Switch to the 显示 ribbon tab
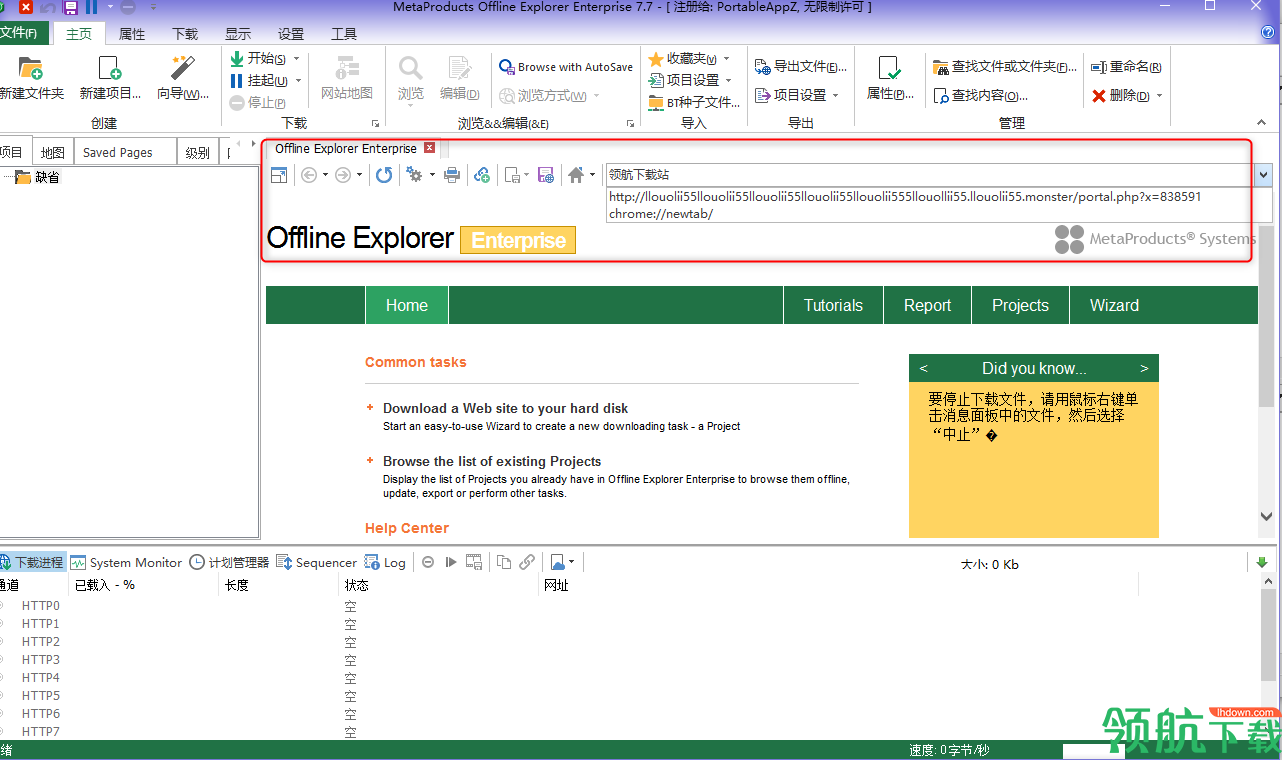1282x760 pixels. tap(238, 34)
